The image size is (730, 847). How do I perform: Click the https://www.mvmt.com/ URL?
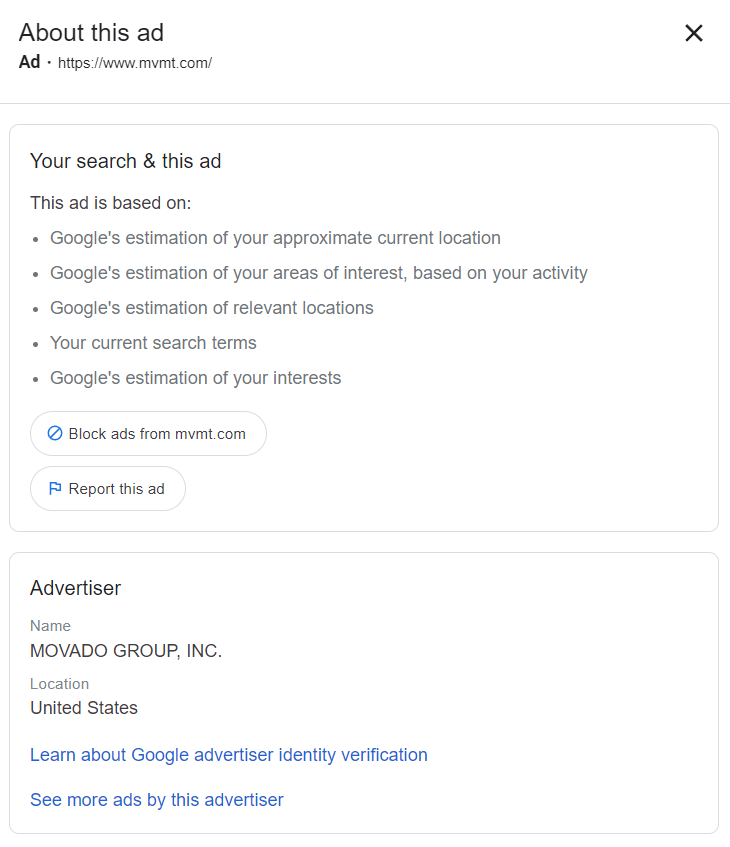pyautogui.click(x=135, y=63)
